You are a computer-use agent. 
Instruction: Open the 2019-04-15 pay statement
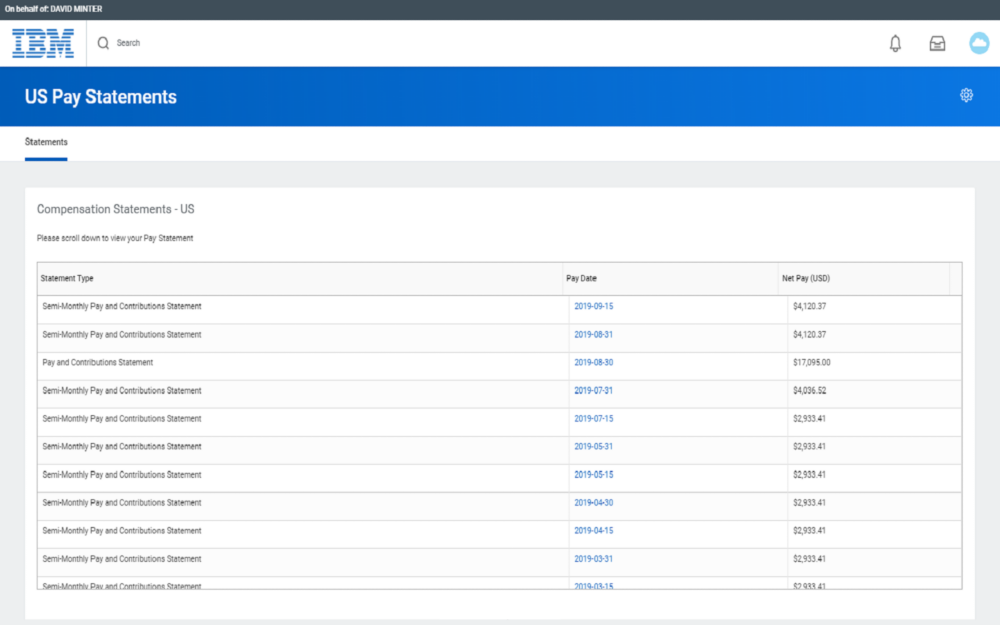point(593,530)
